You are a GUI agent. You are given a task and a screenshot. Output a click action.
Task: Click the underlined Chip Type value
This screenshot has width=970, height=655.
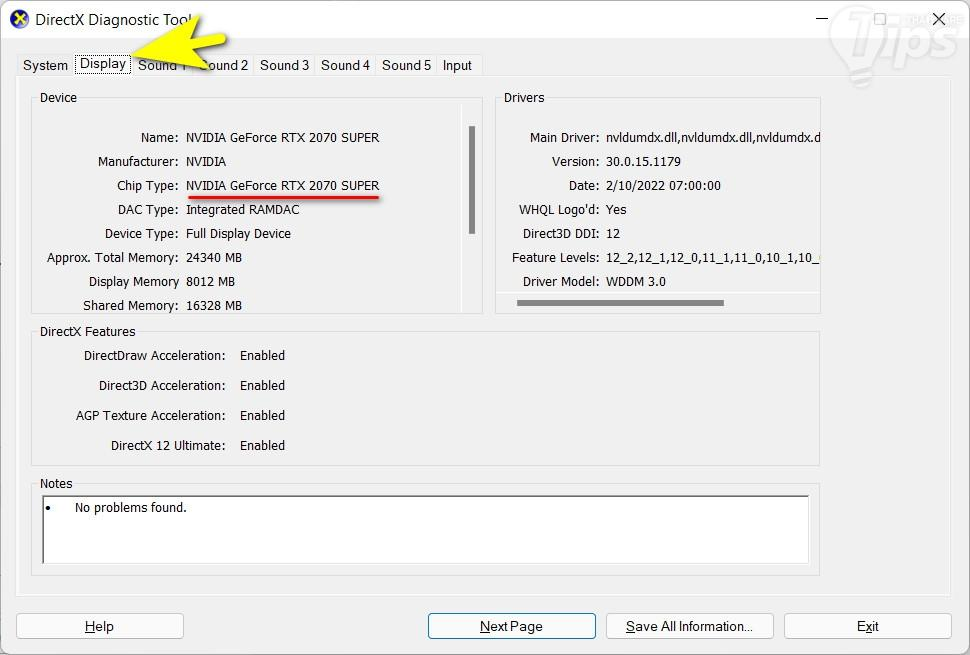coord(283,186)
